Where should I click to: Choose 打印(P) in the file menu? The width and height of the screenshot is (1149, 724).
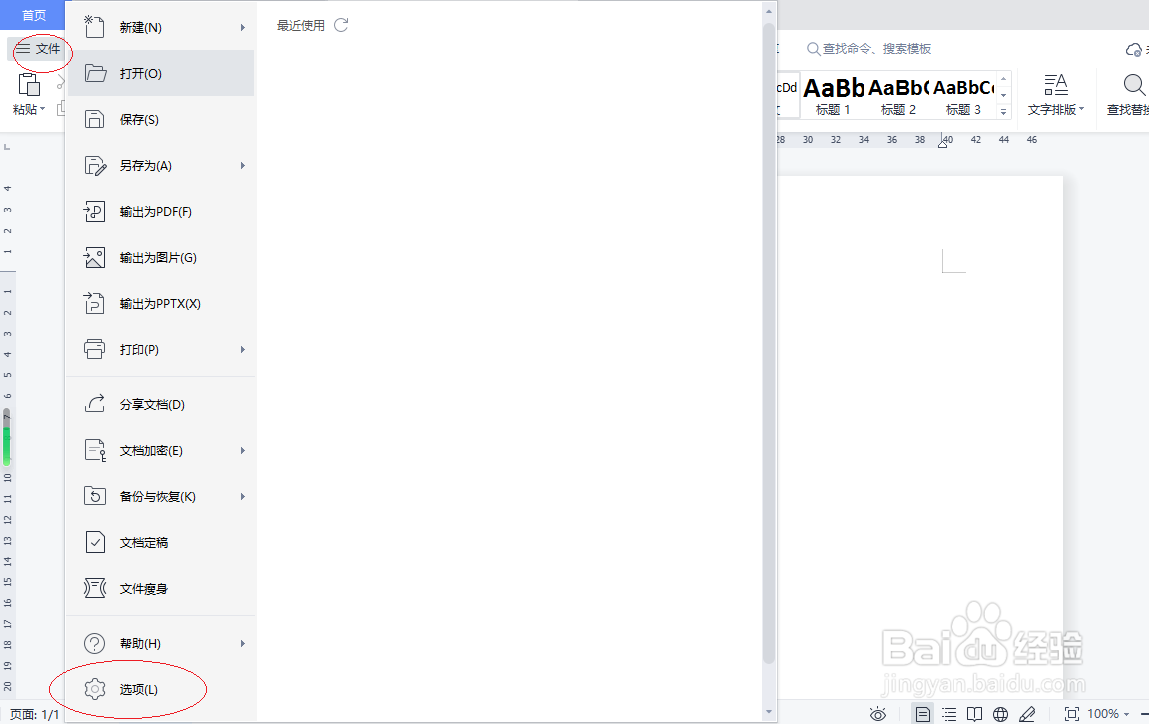coord(161,350)
